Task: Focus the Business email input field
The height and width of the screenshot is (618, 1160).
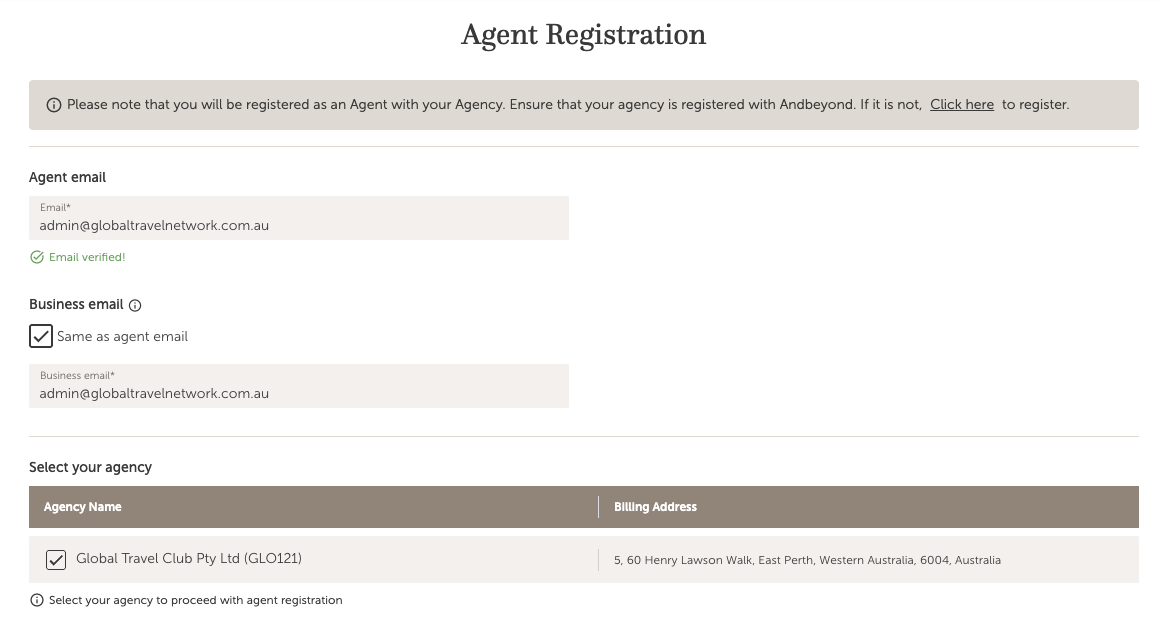Action: (x=299, y=393)
